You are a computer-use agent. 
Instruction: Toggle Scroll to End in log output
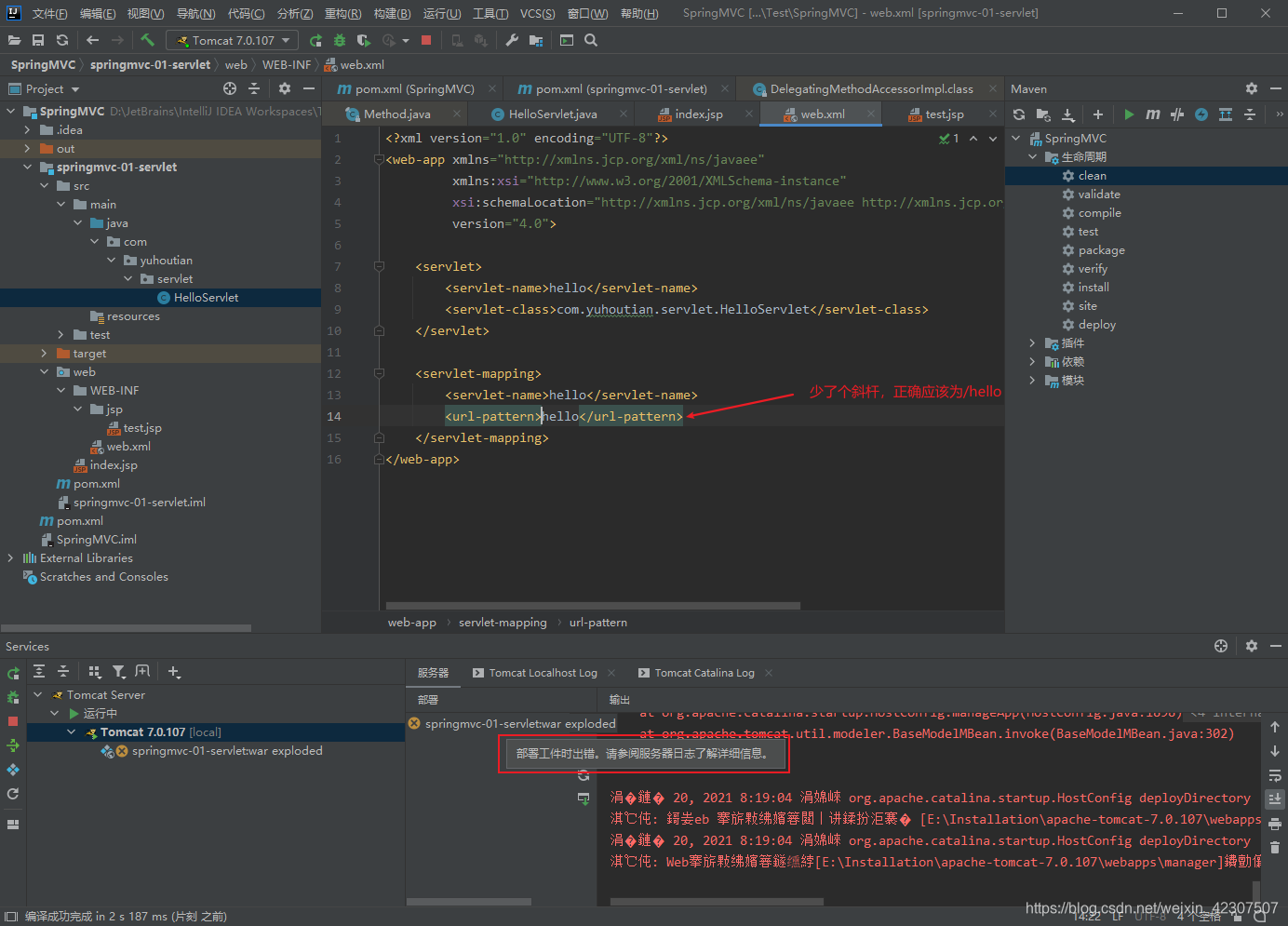pyautogui.click(x=1275, y=799)
